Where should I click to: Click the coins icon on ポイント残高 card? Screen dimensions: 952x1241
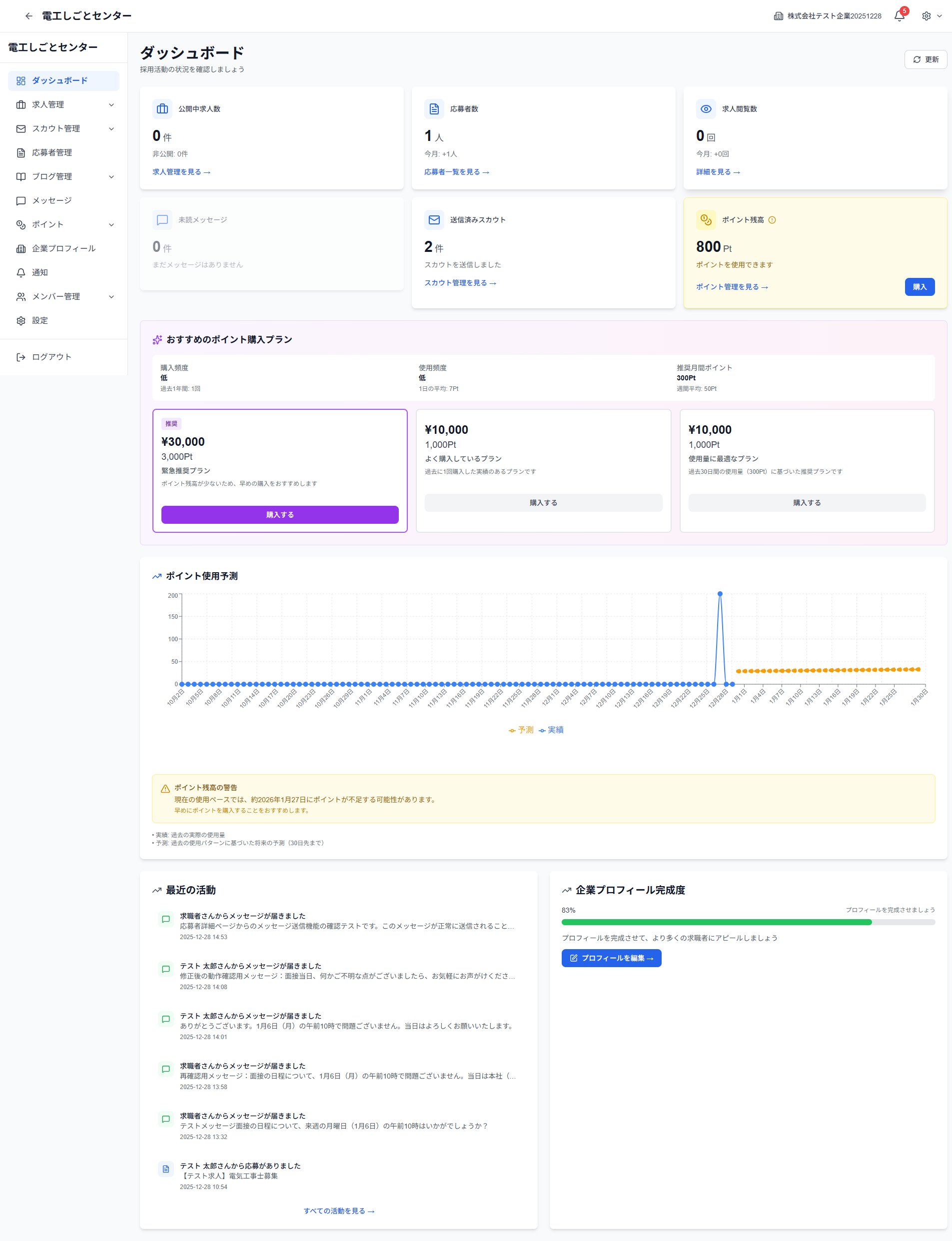[706, 220]
